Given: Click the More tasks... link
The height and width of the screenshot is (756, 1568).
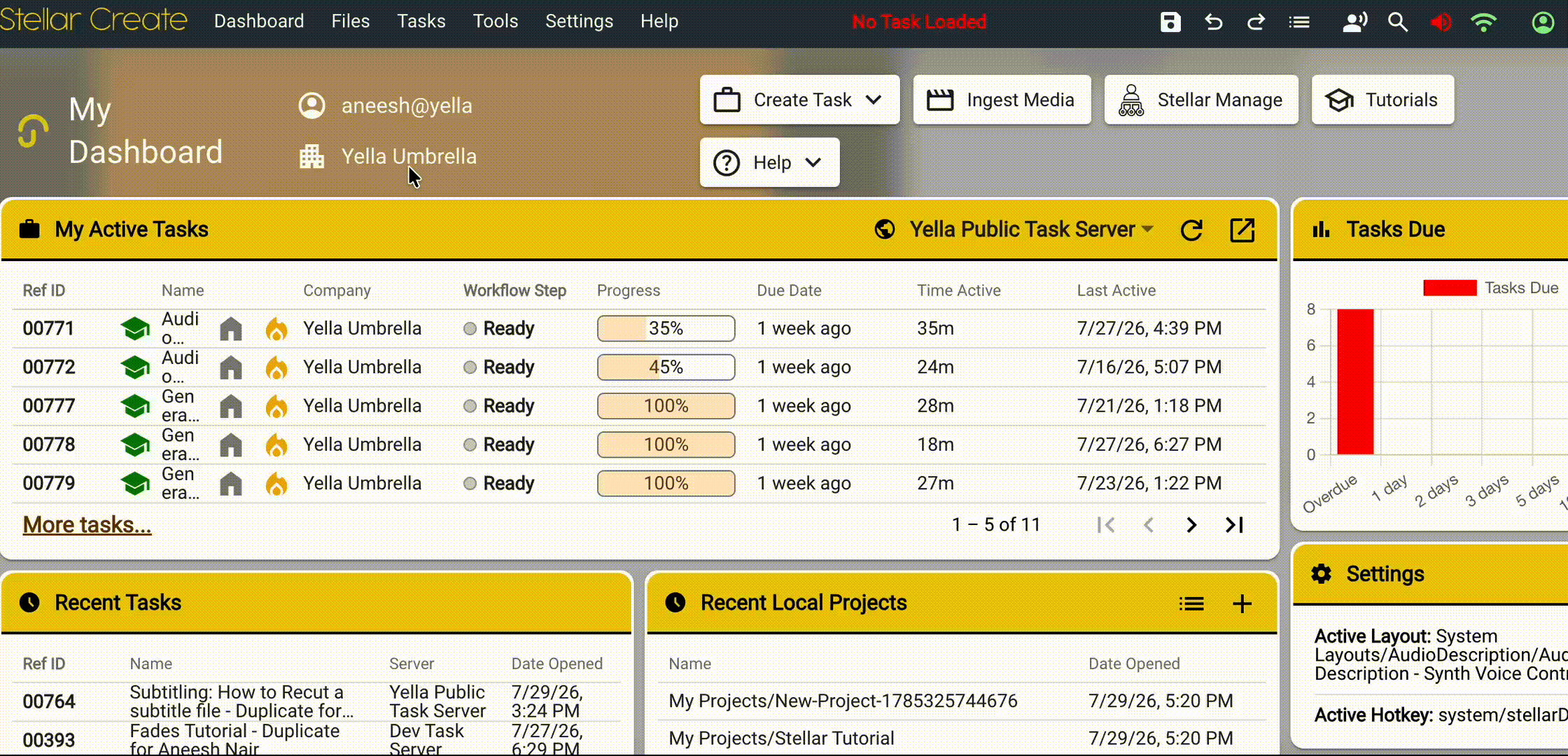Looking at the screenshot, I should coord(87,524).
